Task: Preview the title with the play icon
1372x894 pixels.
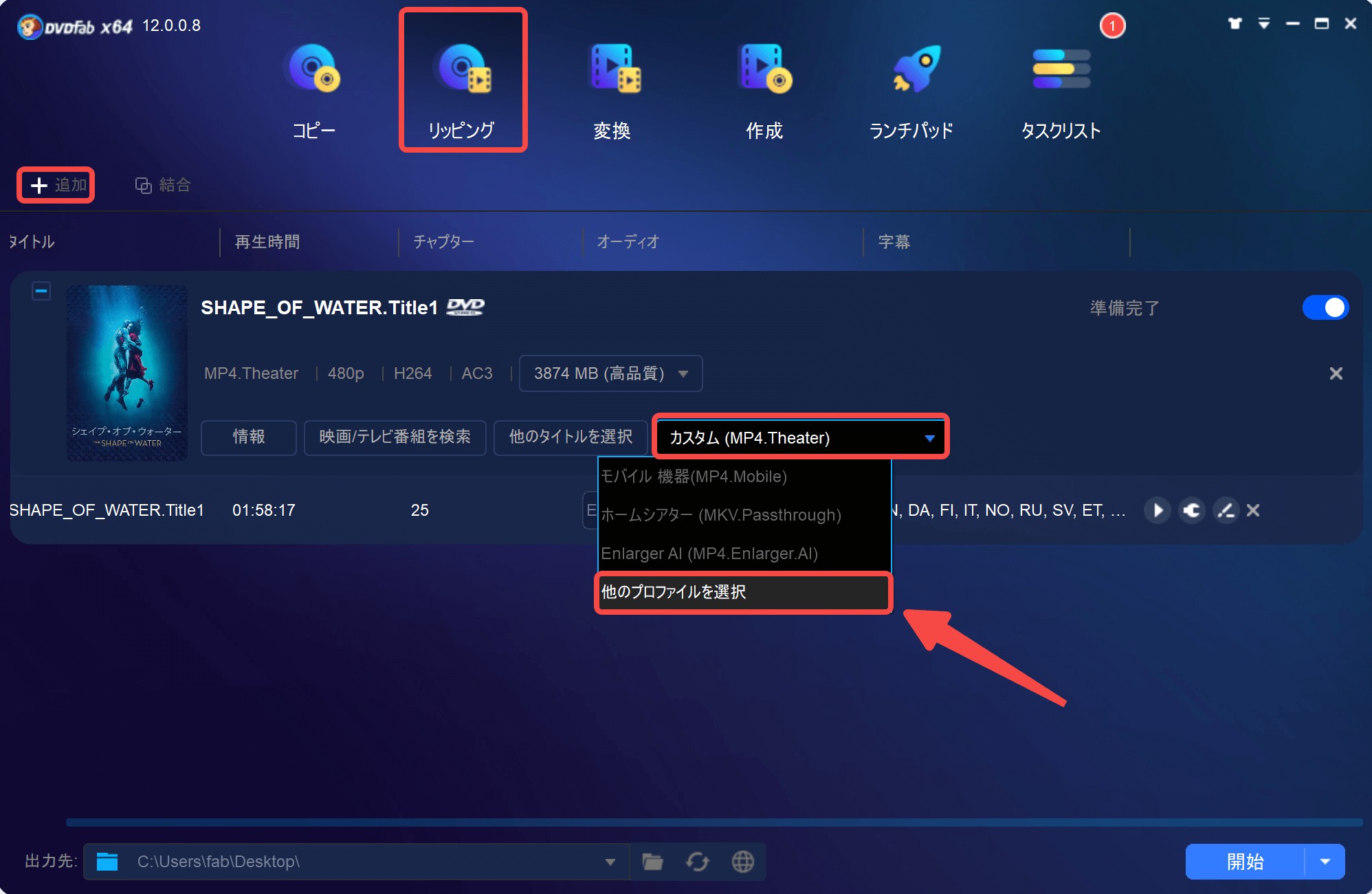Action: (1158, 510)
